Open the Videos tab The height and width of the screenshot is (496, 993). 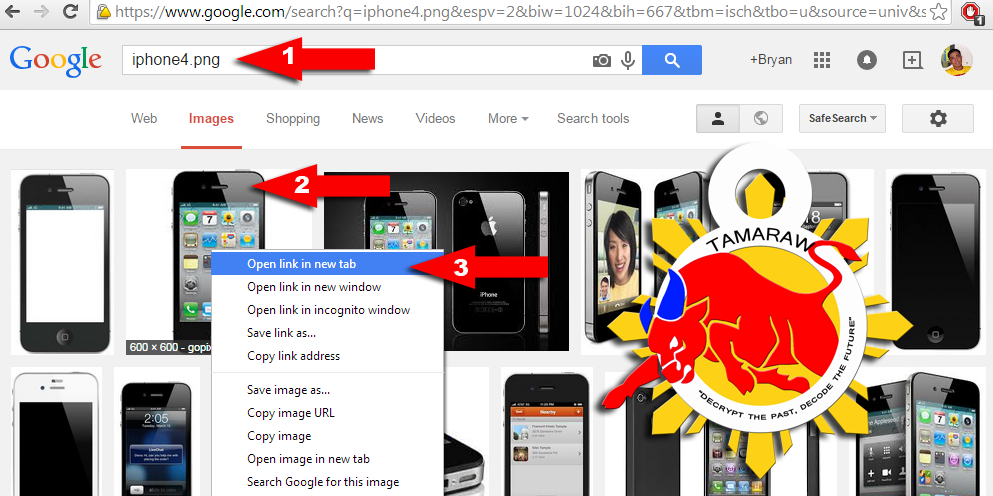(435, 118)
